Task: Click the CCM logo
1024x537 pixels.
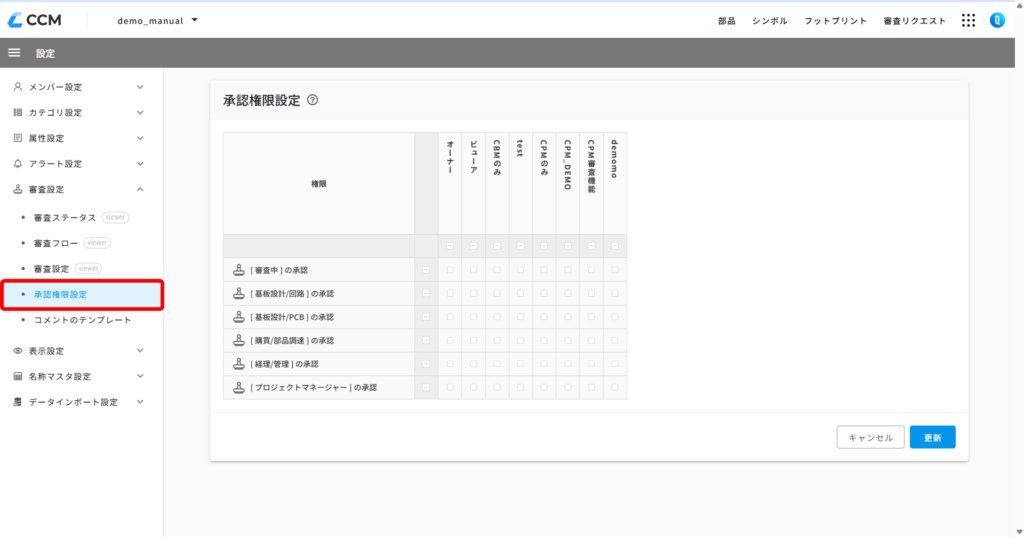Action: point(35,20)
